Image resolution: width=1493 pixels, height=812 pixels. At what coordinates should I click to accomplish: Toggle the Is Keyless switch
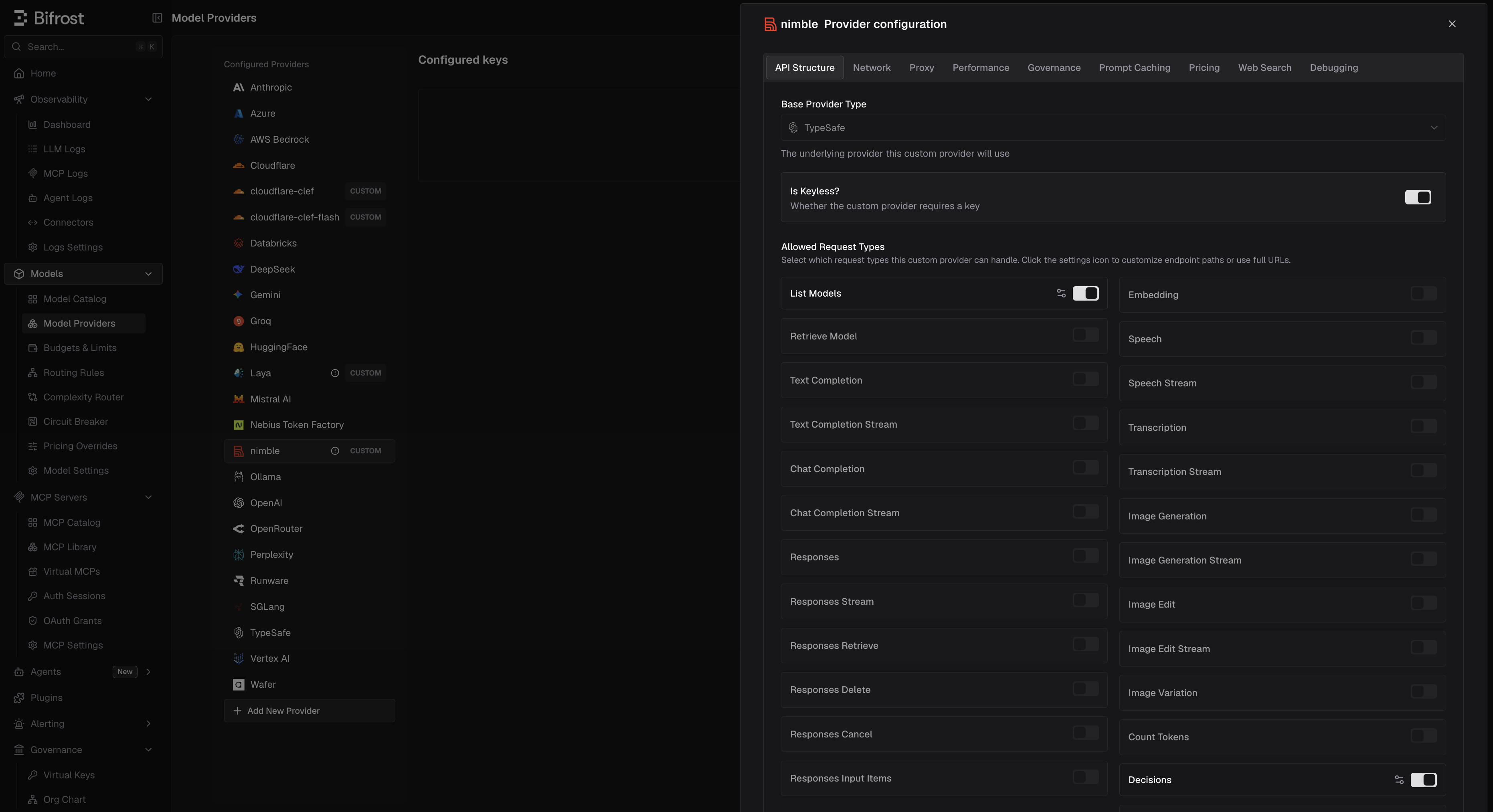(1418, 197)
